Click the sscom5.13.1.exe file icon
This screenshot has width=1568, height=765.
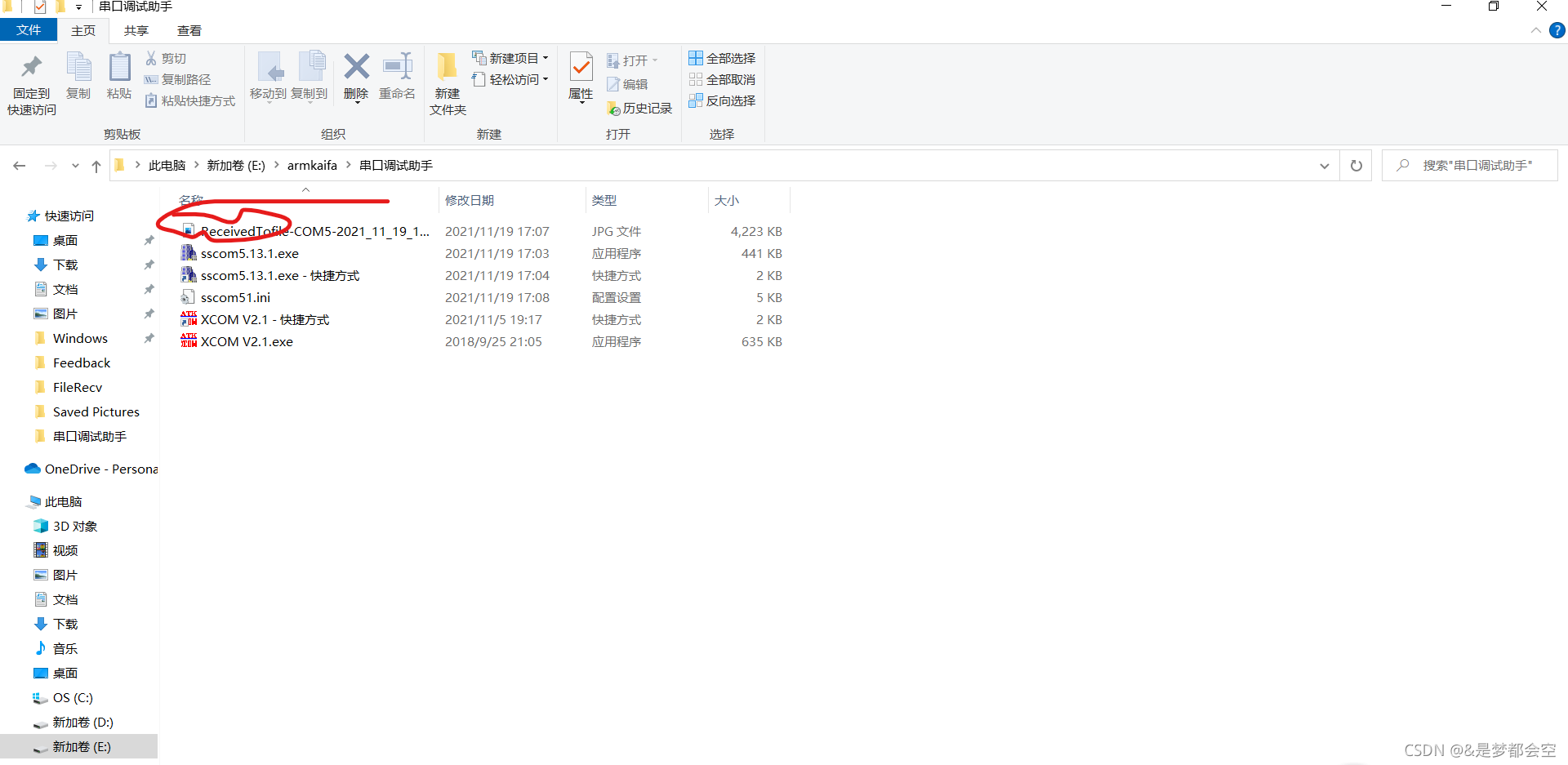(x=189, y=253)
